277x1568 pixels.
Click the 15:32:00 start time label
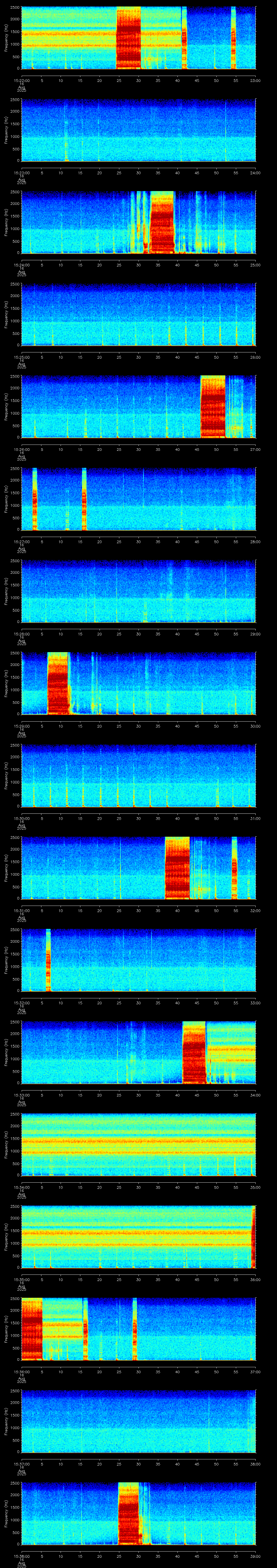pos(21,1003)
